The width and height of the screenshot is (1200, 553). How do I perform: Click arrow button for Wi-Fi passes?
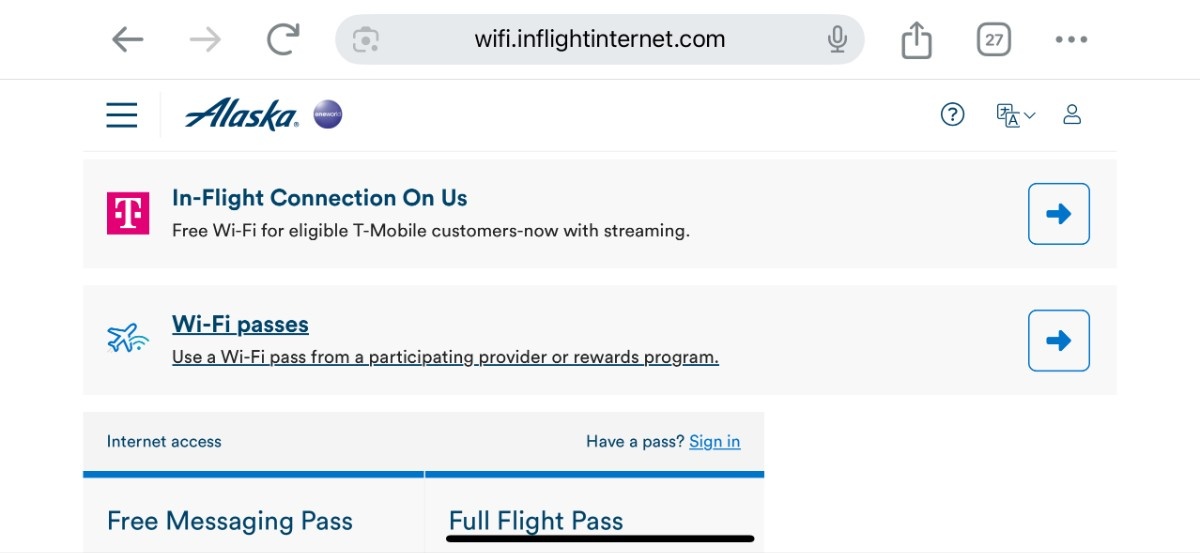click(1059, 341)
